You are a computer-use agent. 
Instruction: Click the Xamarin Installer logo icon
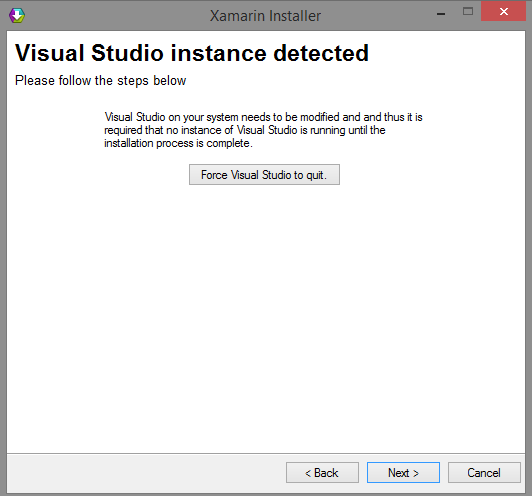[x=17, y=15]
